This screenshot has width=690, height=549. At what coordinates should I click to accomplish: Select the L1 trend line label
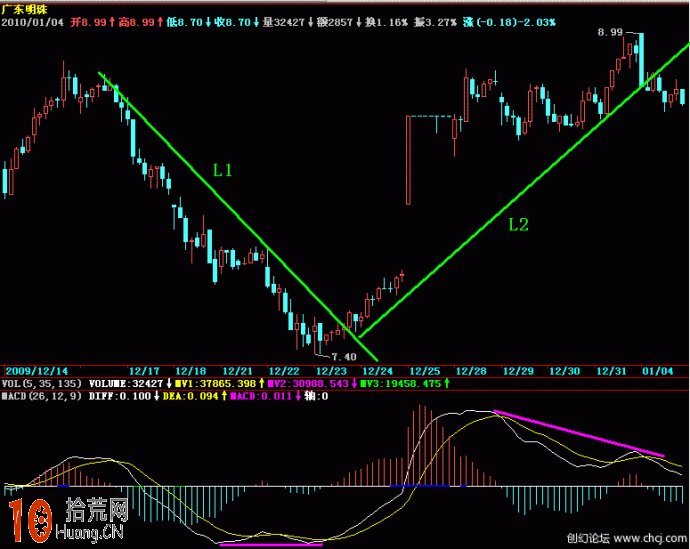223,170
